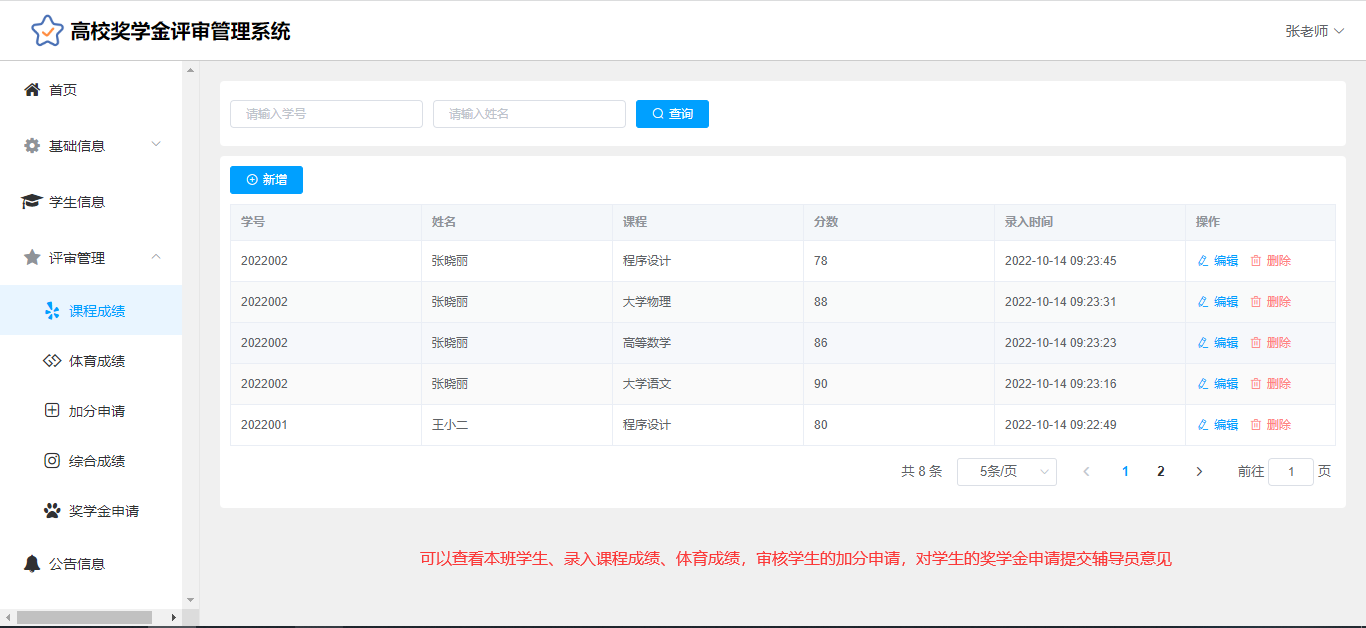Open the 张老师 user dropdown menu
Viewport: 1366px width, 628px height.
(x=1314, y=31)
